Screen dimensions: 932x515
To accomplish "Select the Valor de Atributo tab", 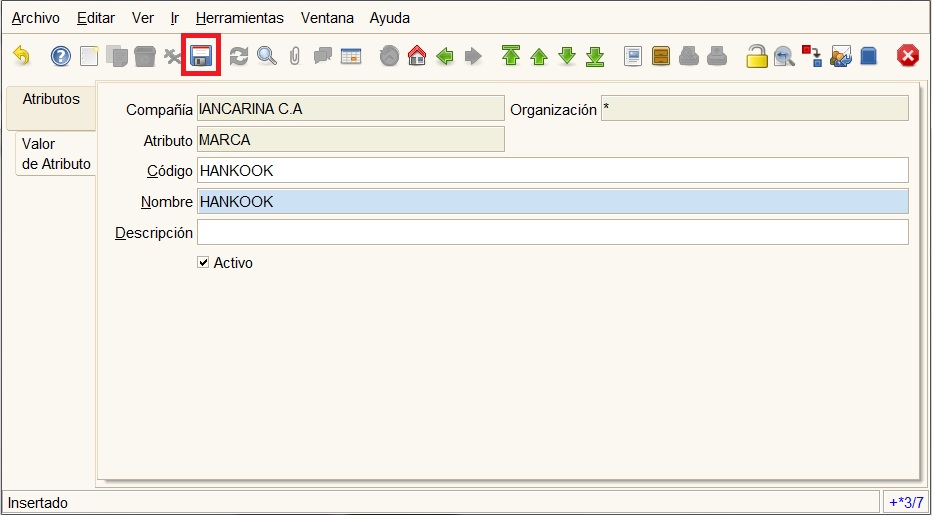I will click(56, 153).
